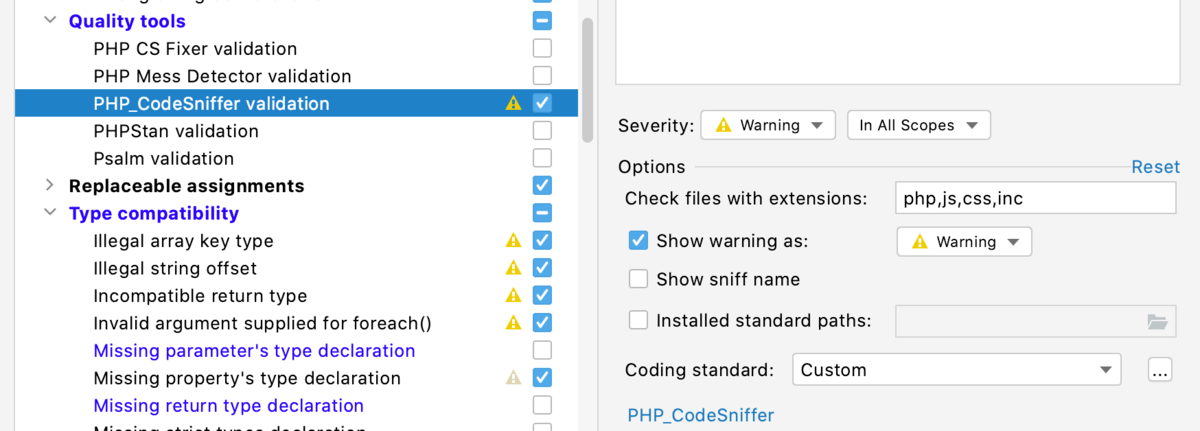Open Severity Warning dropdown
This screenshot has width=1200, height=431.
(768, 125)
